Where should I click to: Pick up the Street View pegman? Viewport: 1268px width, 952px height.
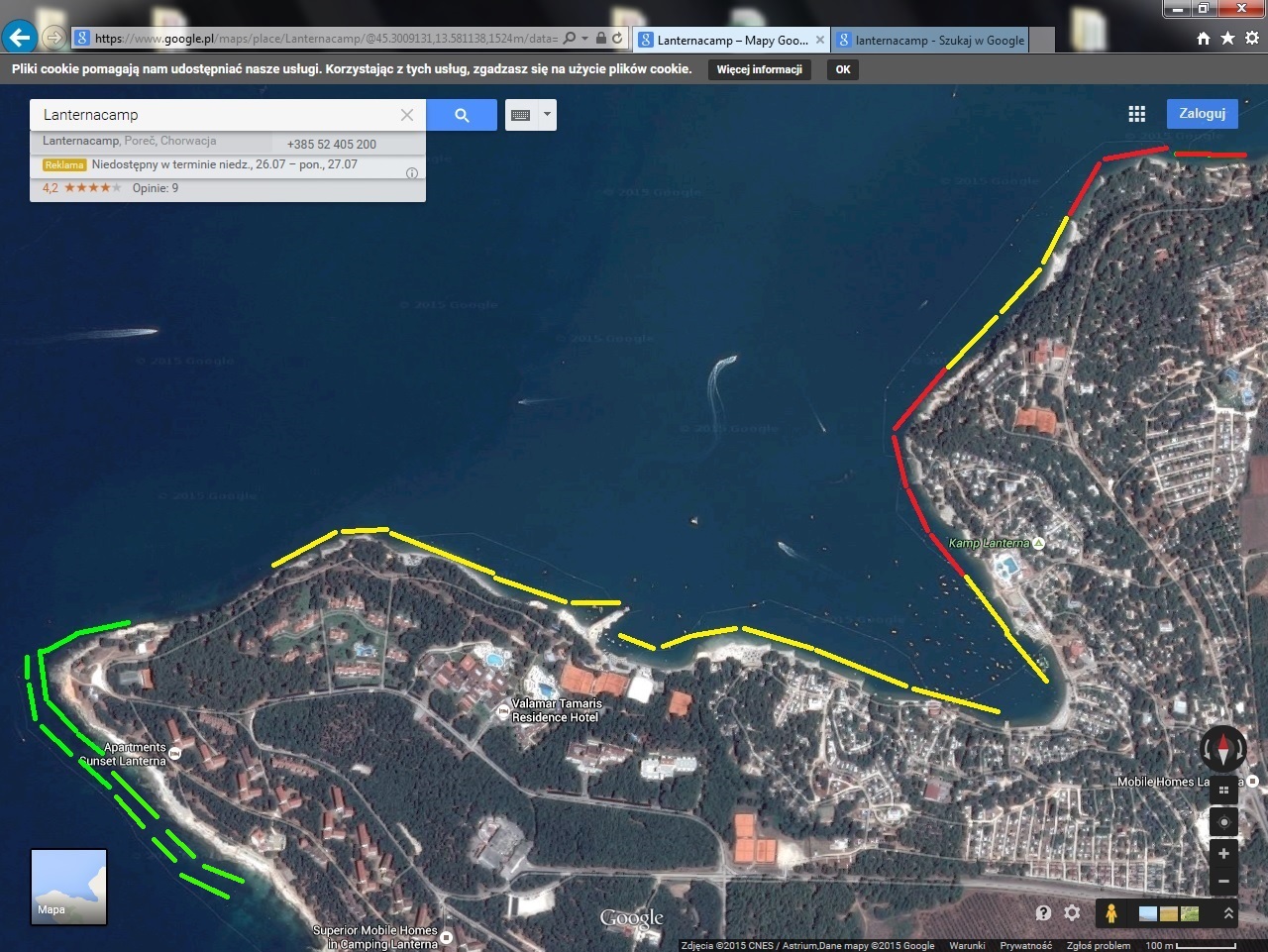point(1111,913)
